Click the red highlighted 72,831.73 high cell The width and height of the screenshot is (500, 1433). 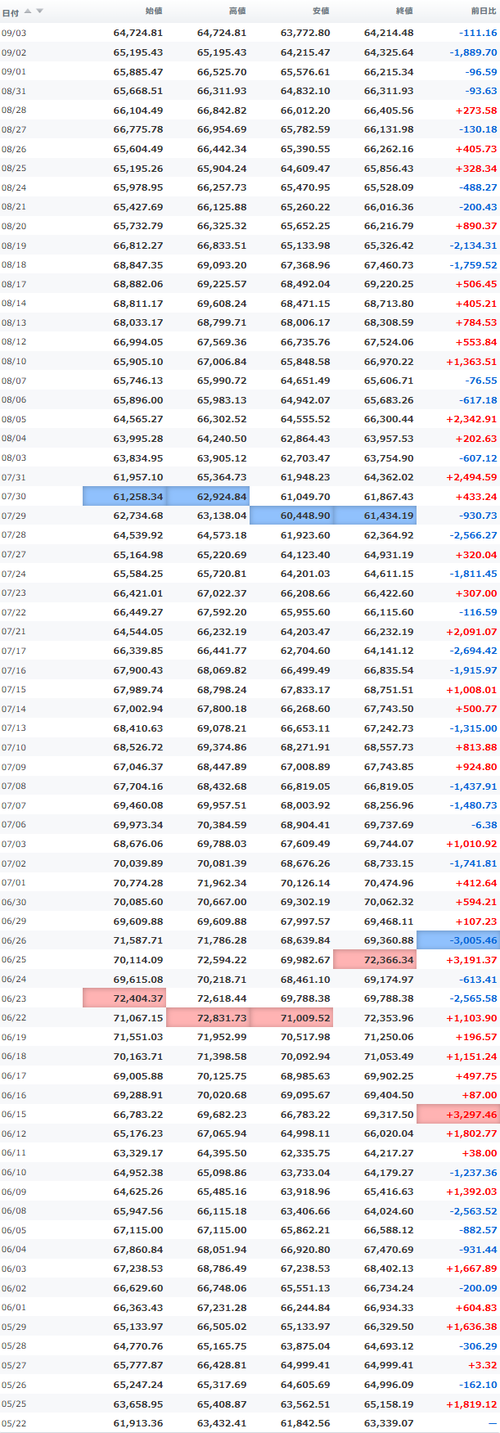click(x=208, y=1017)
